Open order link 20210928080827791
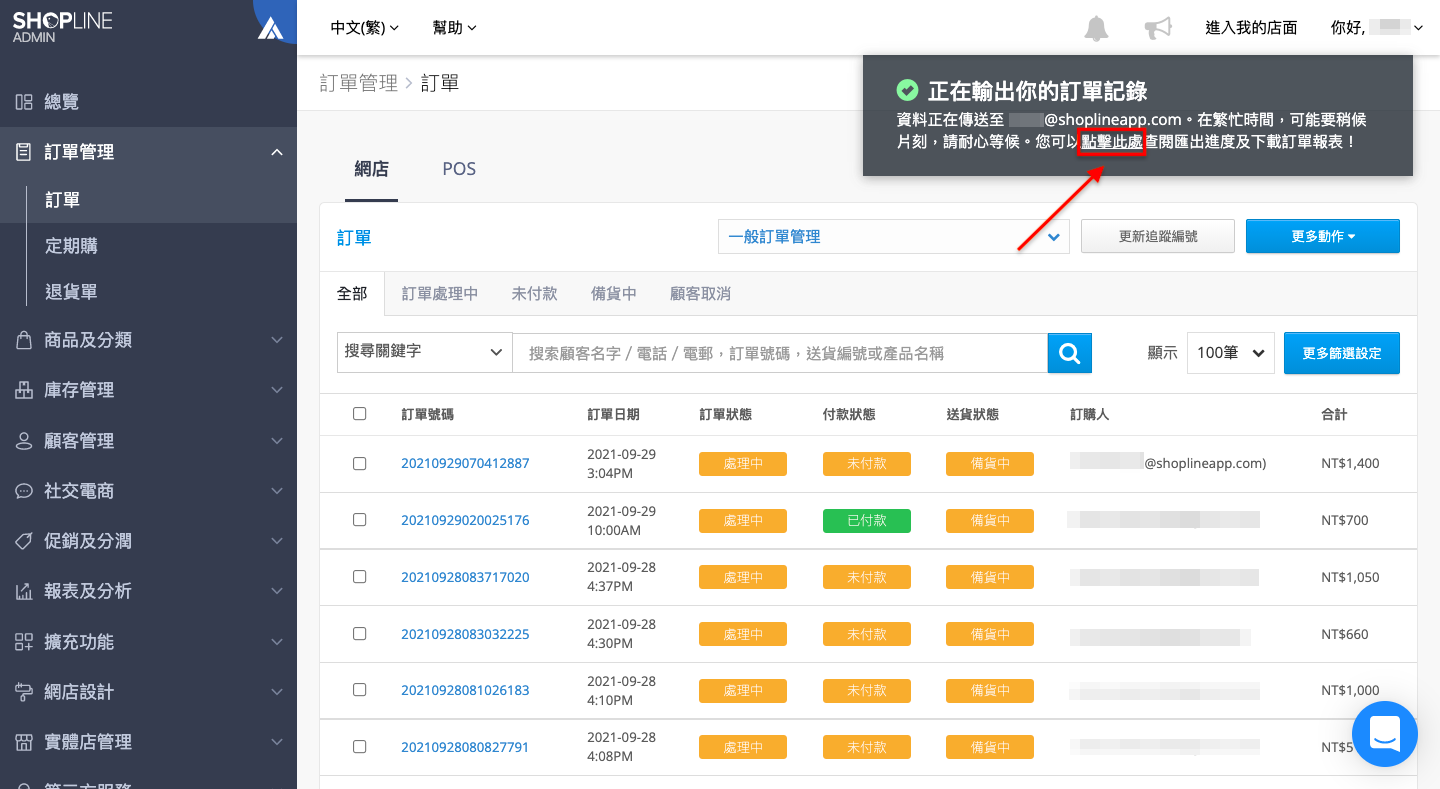The width and height of the screenshot is (1440, 789). pos(465,747)
